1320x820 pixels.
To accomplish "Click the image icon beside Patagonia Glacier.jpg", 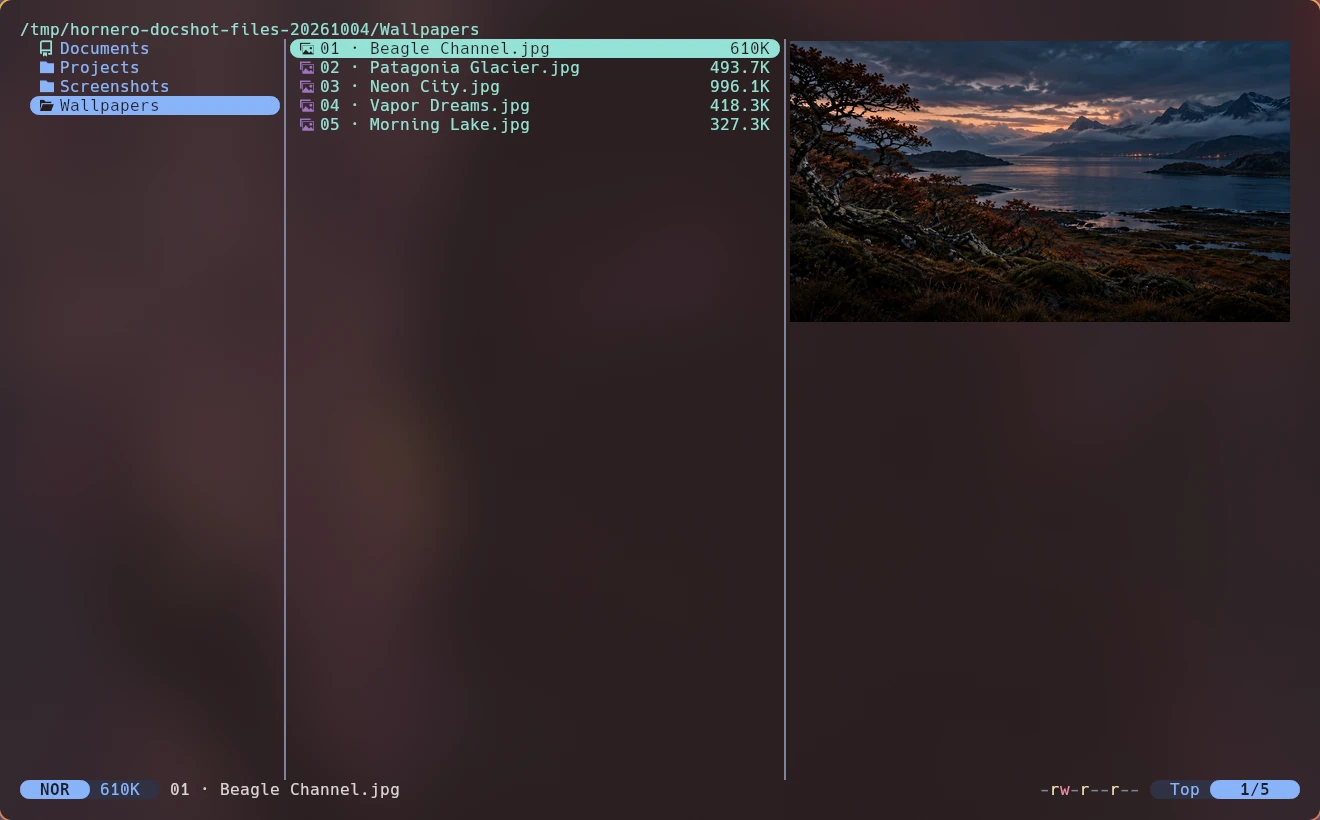I will tap(307, 67).
